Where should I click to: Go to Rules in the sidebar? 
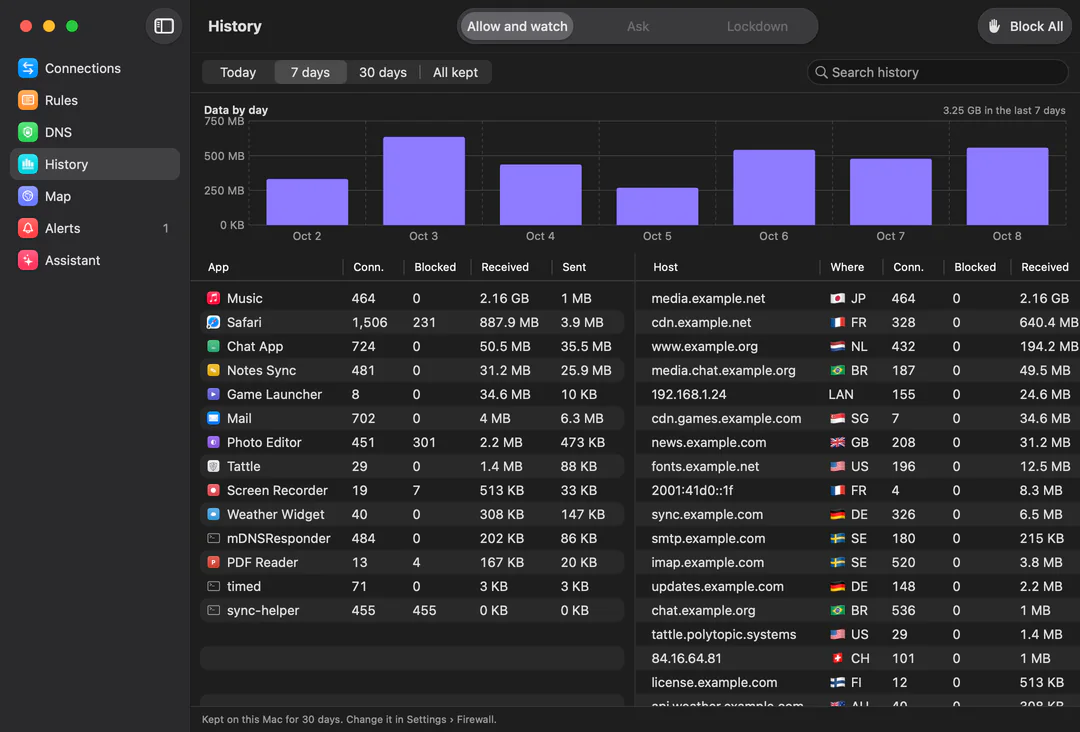tap(95, 100)
